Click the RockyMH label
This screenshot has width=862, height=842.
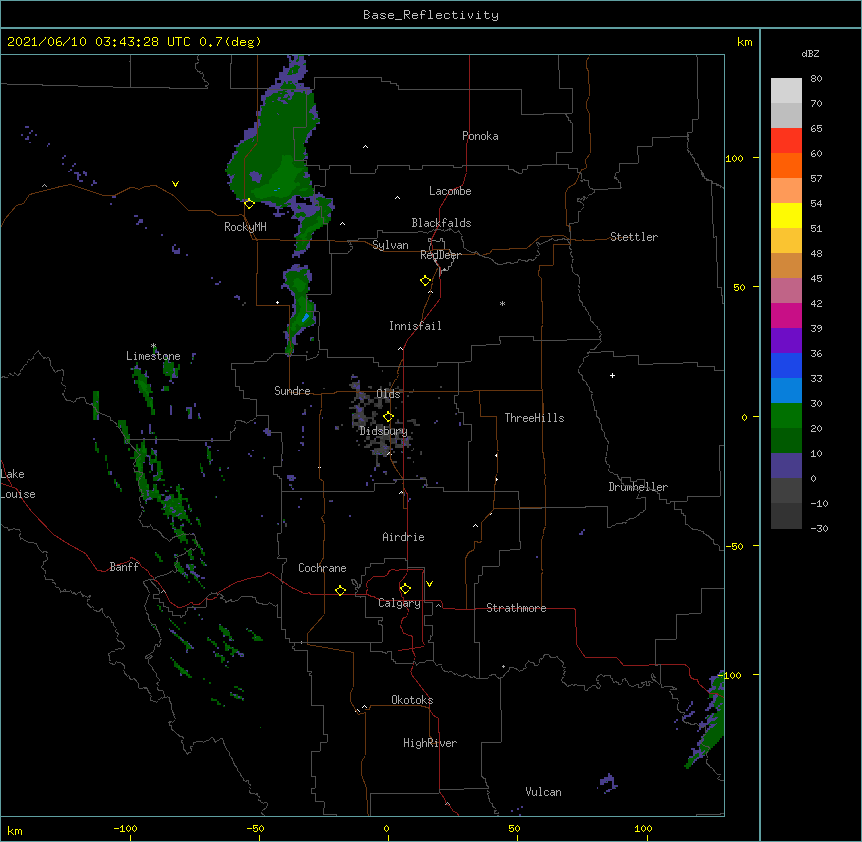pos(245,227)
